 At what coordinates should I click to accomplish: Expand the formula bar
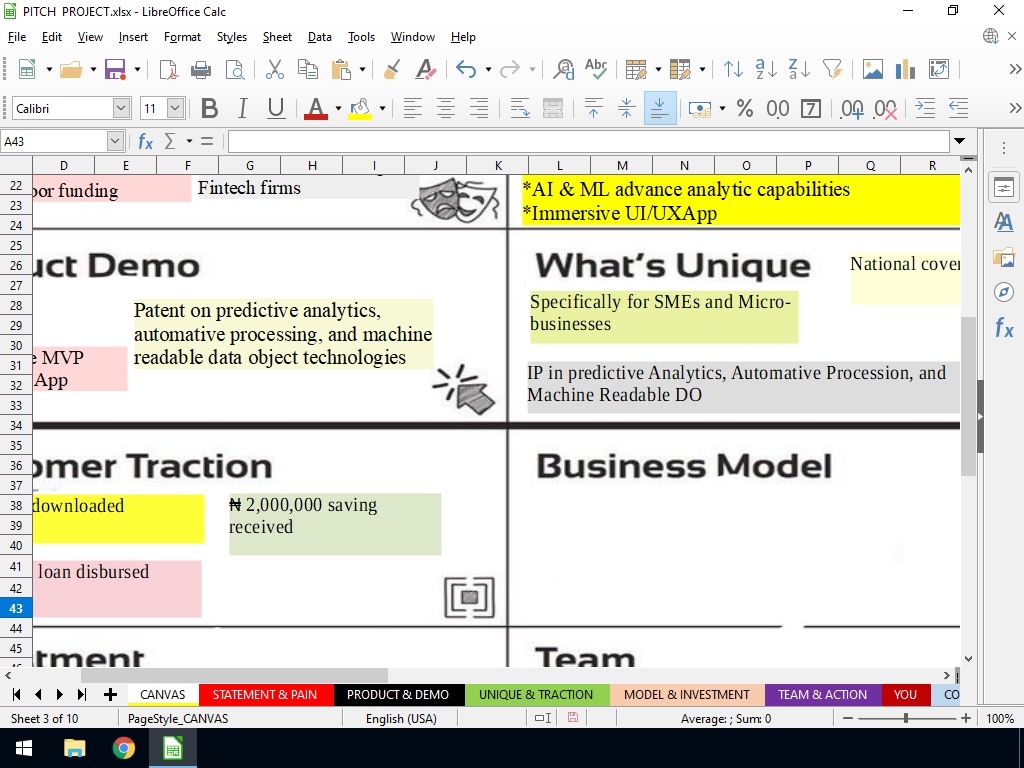[959, 141]
